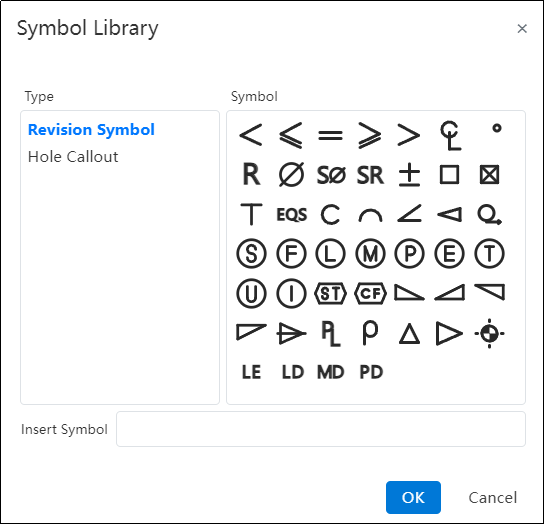544x526 pixels.
Task: Choose the plus-minus tolerance symbol
Action: coord(410,174)
